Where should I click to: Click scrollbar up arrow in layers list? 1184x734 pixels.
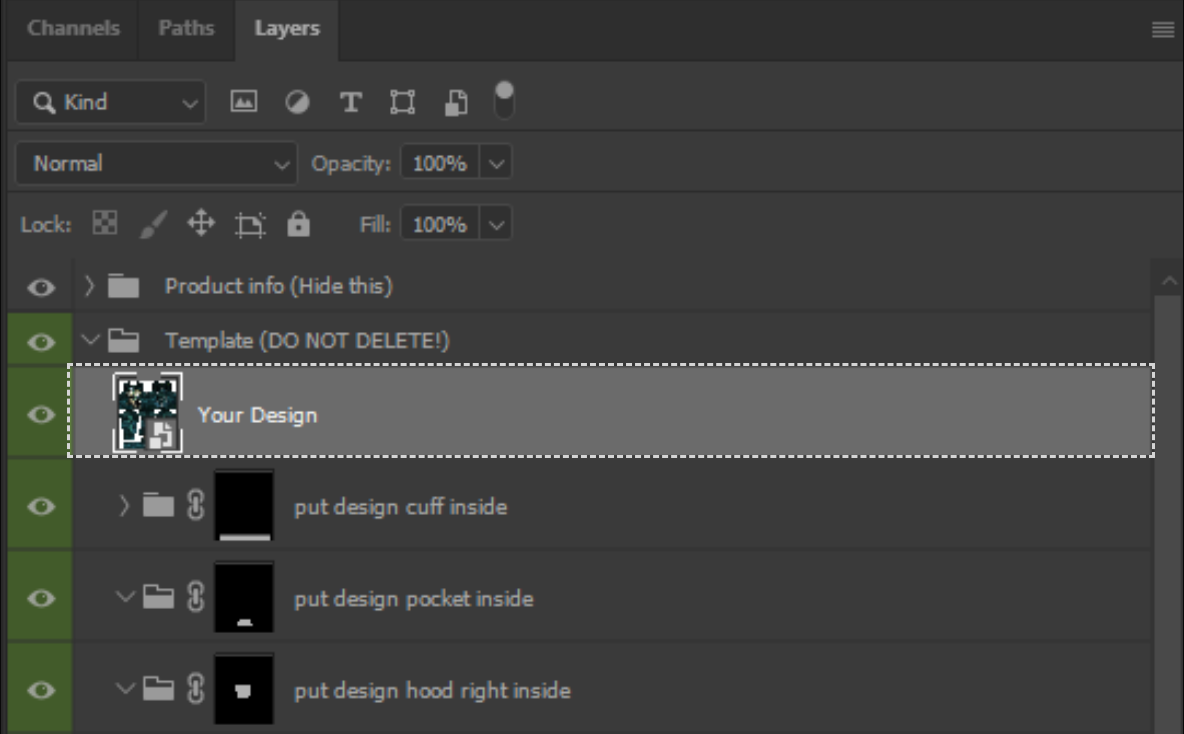1168,281
